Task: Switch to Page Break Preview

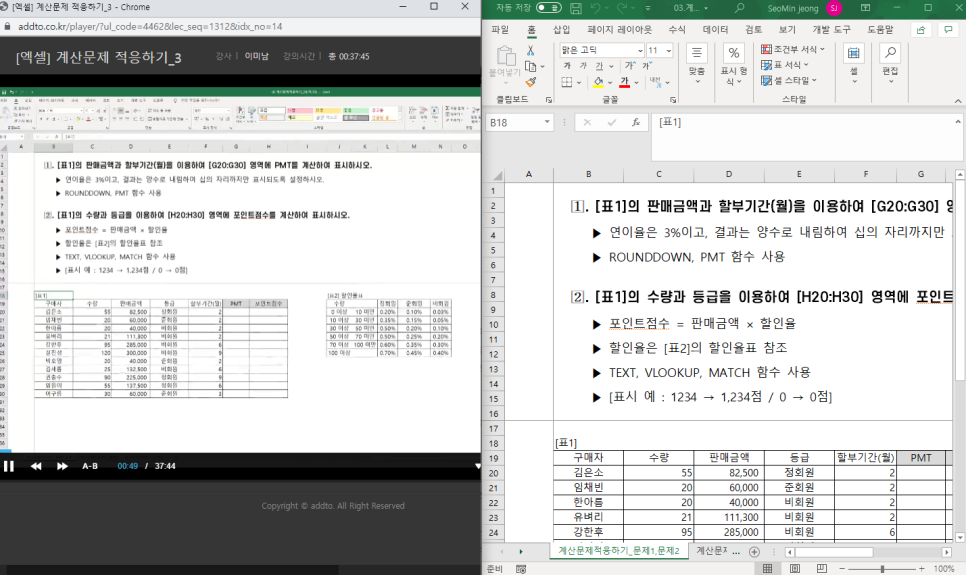Action: tap(821, 568)
